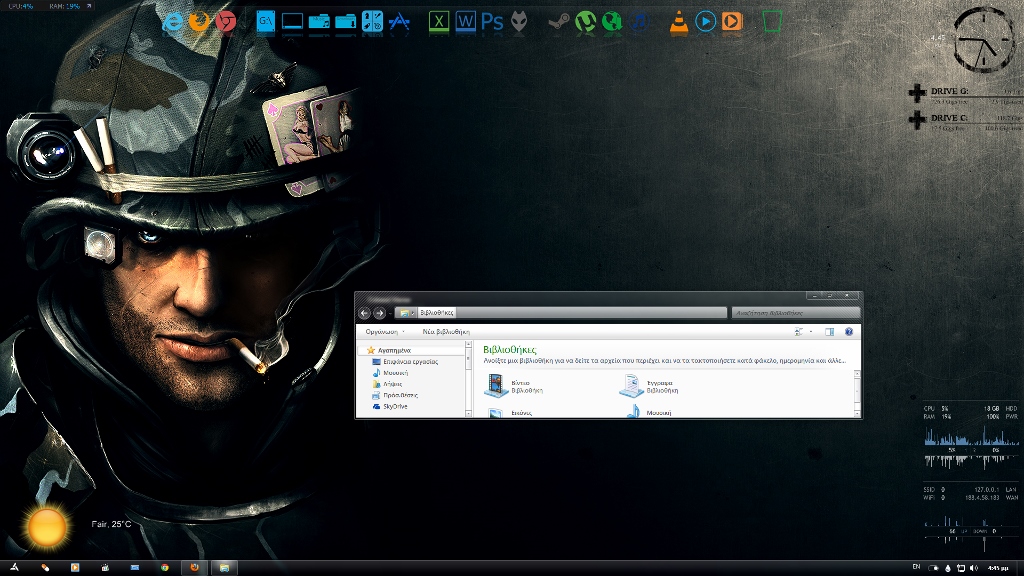This screenshot has height=576, width=1024.
Task: Open the taskbar clock
Action: pyautogui.click(x=998, y=568)
